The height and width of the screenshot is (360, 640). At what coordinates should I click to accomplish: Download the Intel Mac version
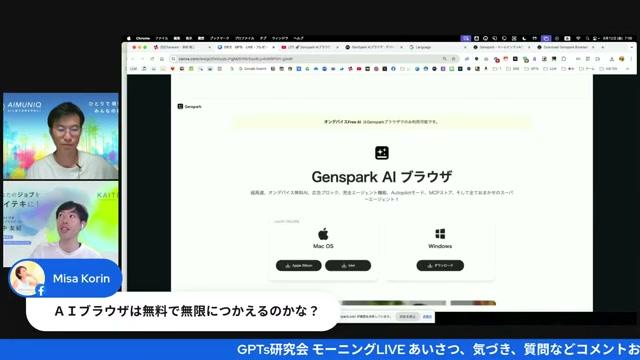[348, 266]
